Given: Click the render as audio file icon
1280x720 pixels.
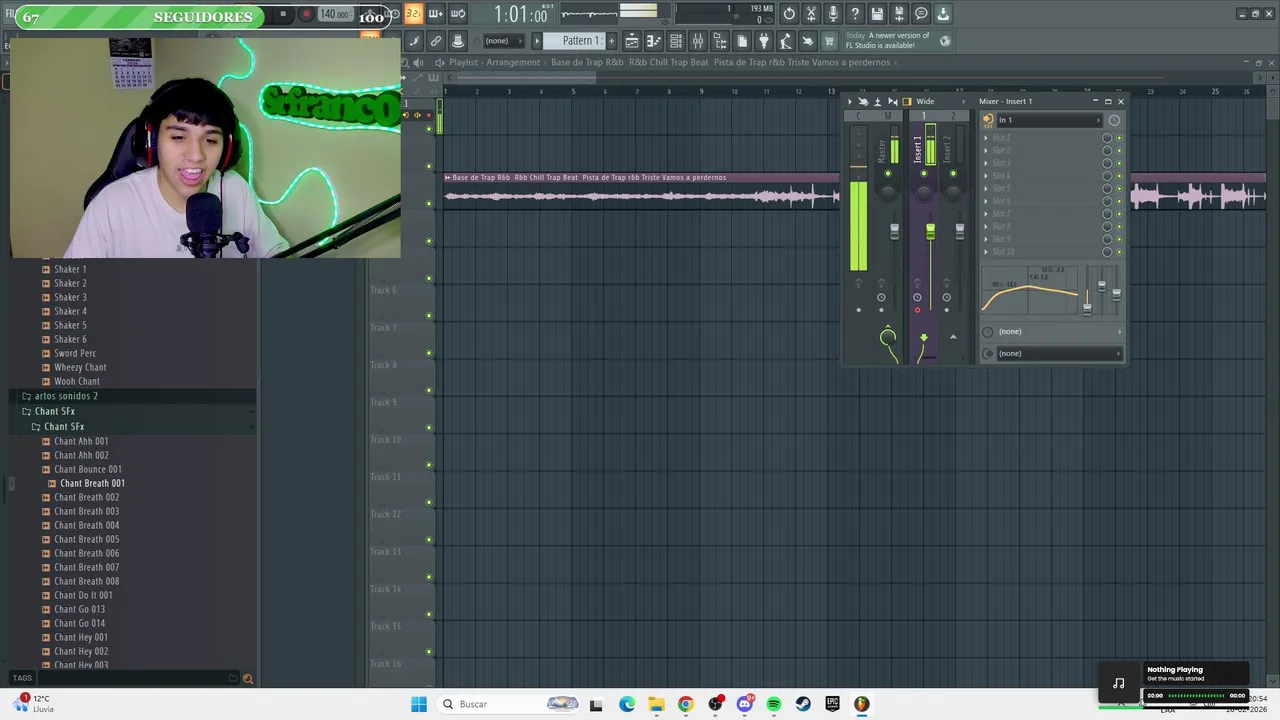Looking at the screenshot, I should tap(899, 14).
